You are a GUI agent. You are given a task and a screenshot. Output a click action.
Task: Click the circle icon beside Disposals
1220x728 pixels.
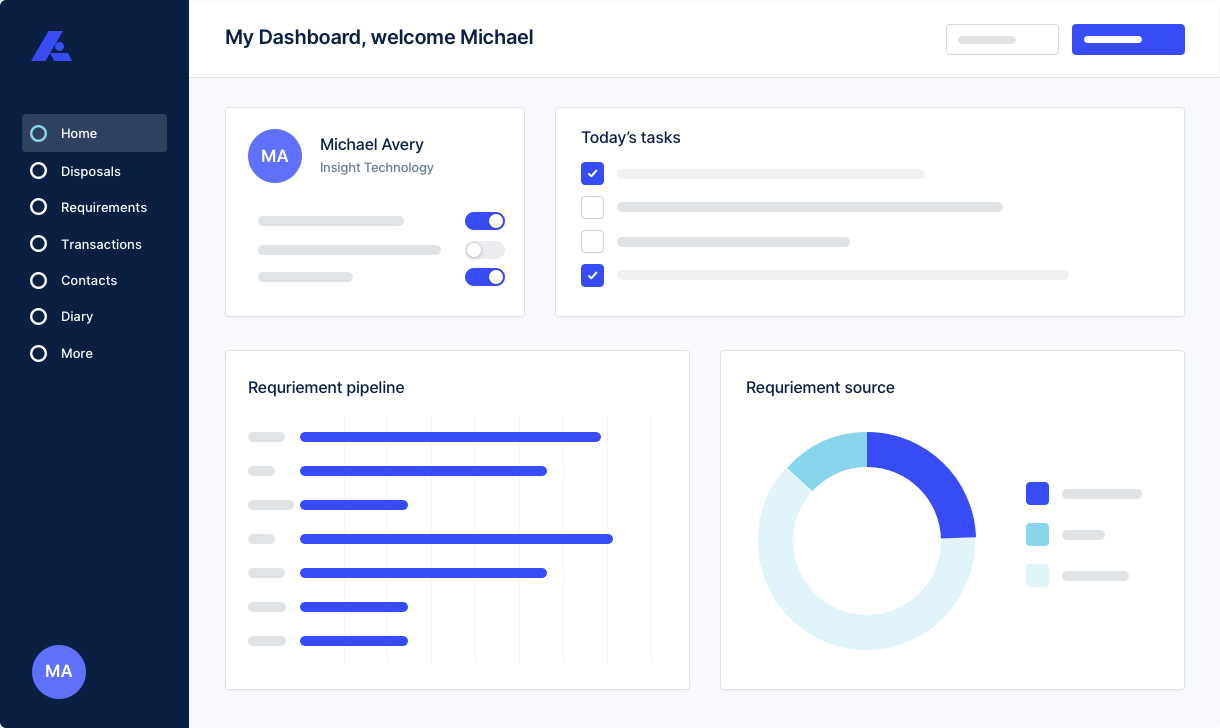coord(39,171)
